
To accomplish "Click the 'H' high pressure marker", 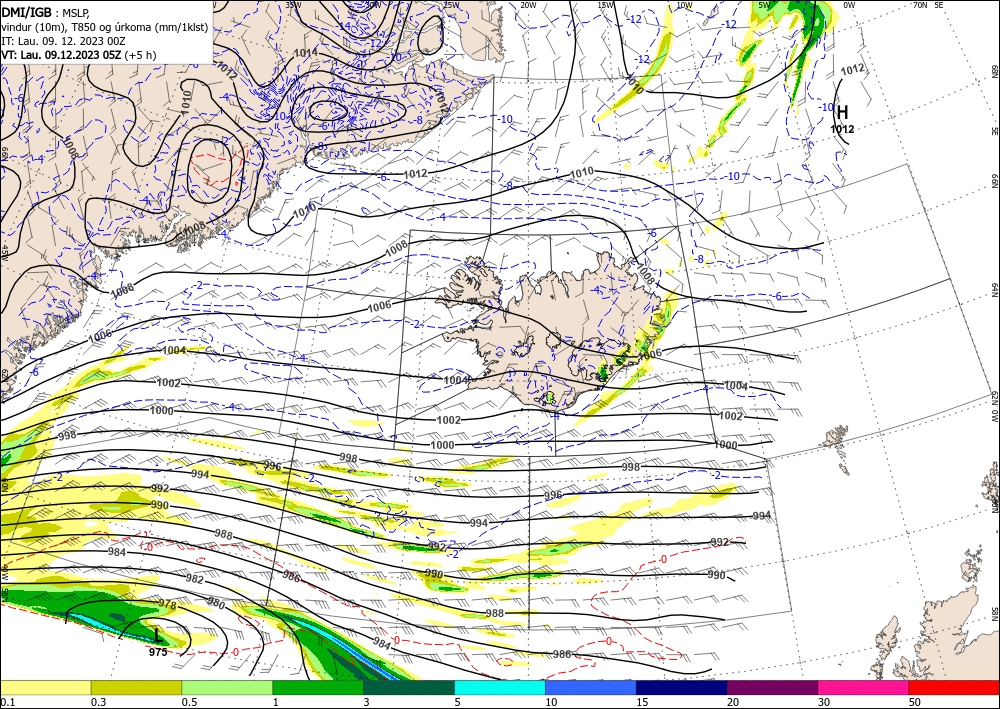I will point(842,113).
